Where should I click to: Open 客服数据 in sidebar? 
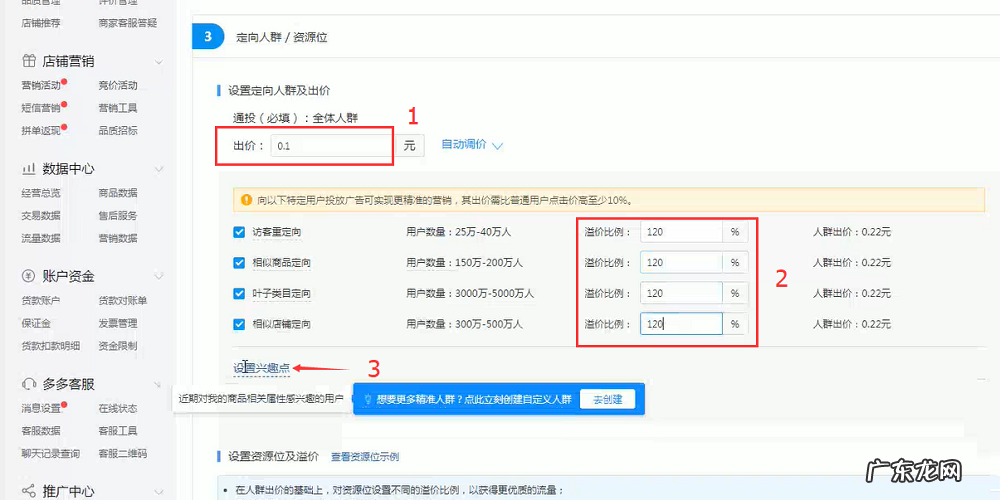coord(41,431)
